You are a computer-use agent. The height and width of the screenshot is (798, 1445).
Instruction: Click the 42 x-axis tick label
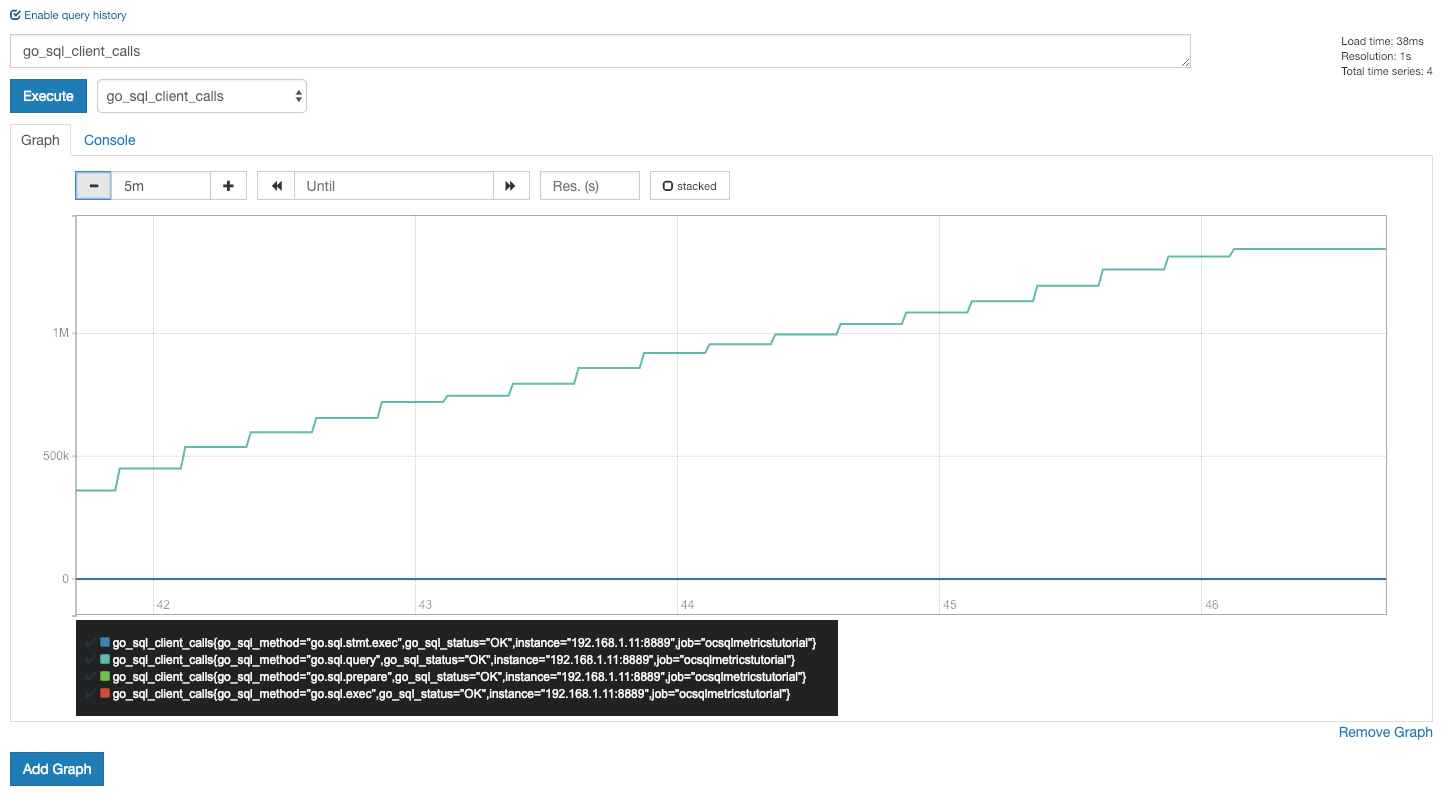coord(163,605)
